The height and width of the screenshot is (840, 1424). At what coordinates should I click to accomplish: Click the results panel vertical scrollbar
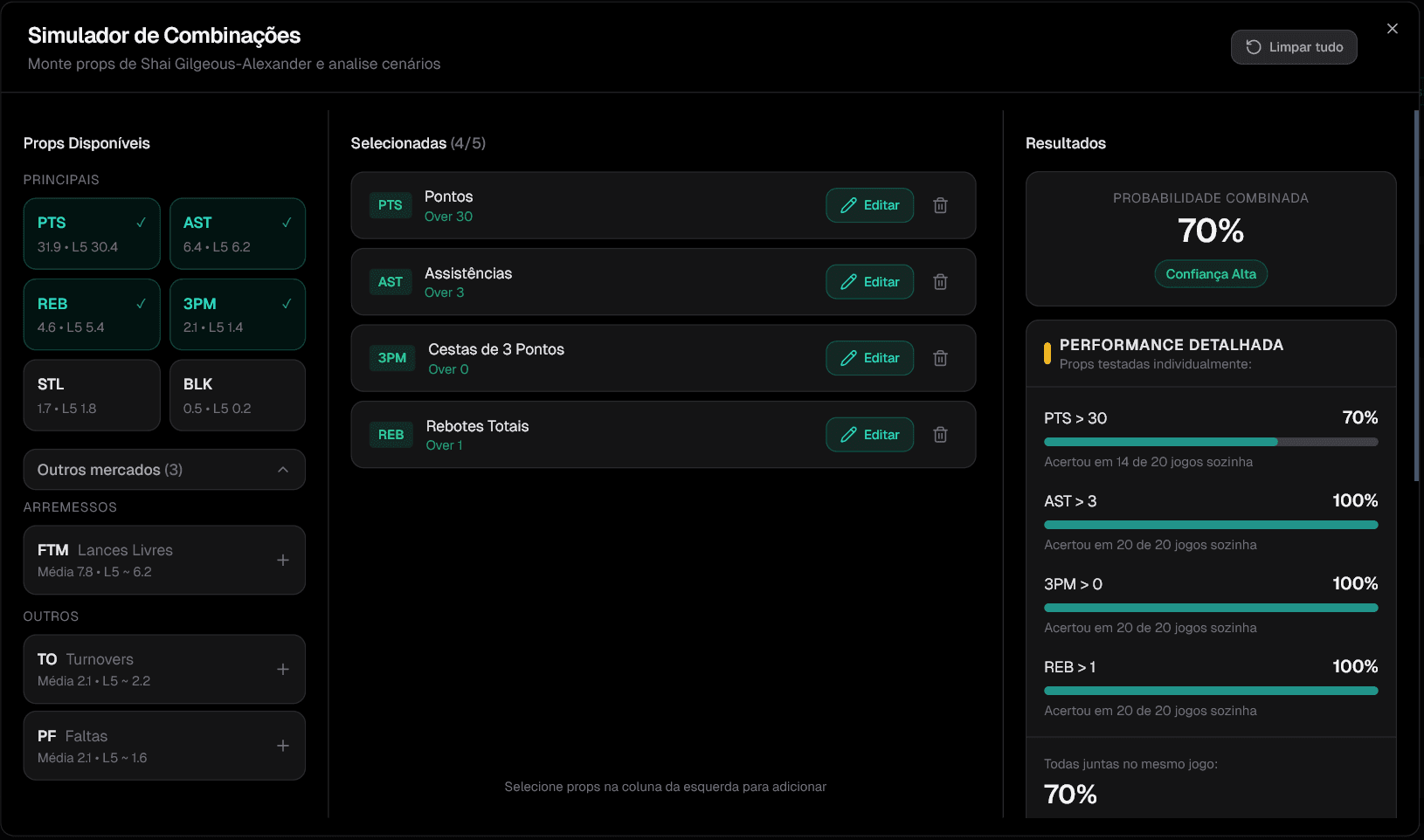pyautogui.click(x=1415, y=297)
